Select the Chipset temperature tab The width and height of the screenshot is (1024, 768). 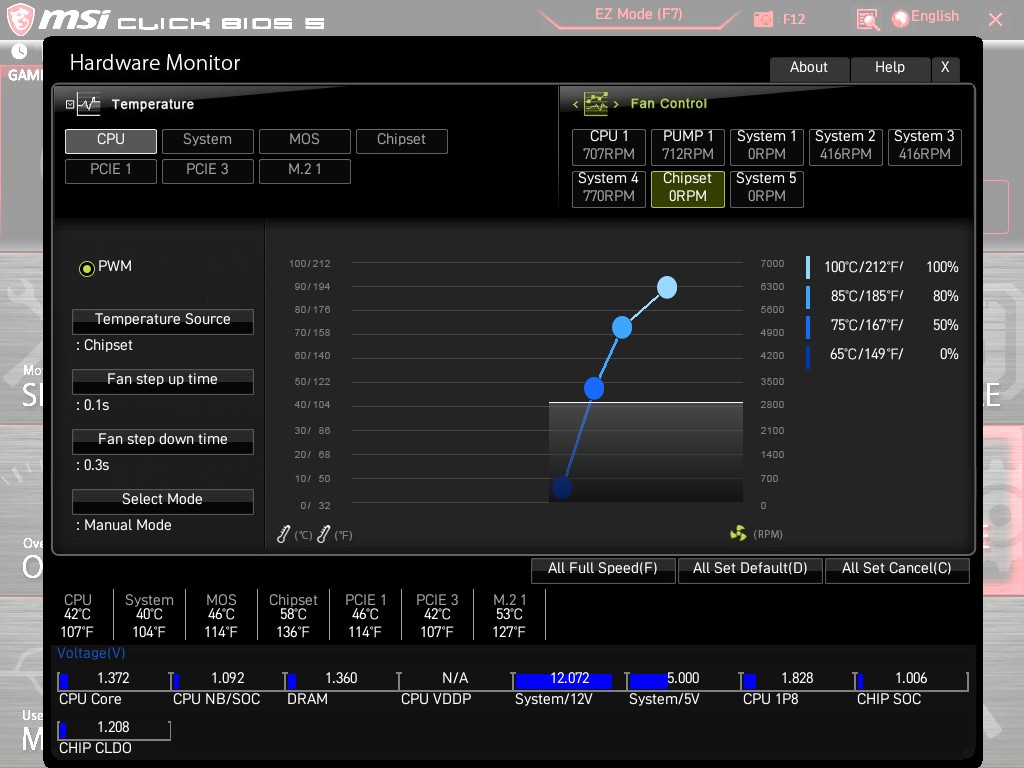pos(402,141)
